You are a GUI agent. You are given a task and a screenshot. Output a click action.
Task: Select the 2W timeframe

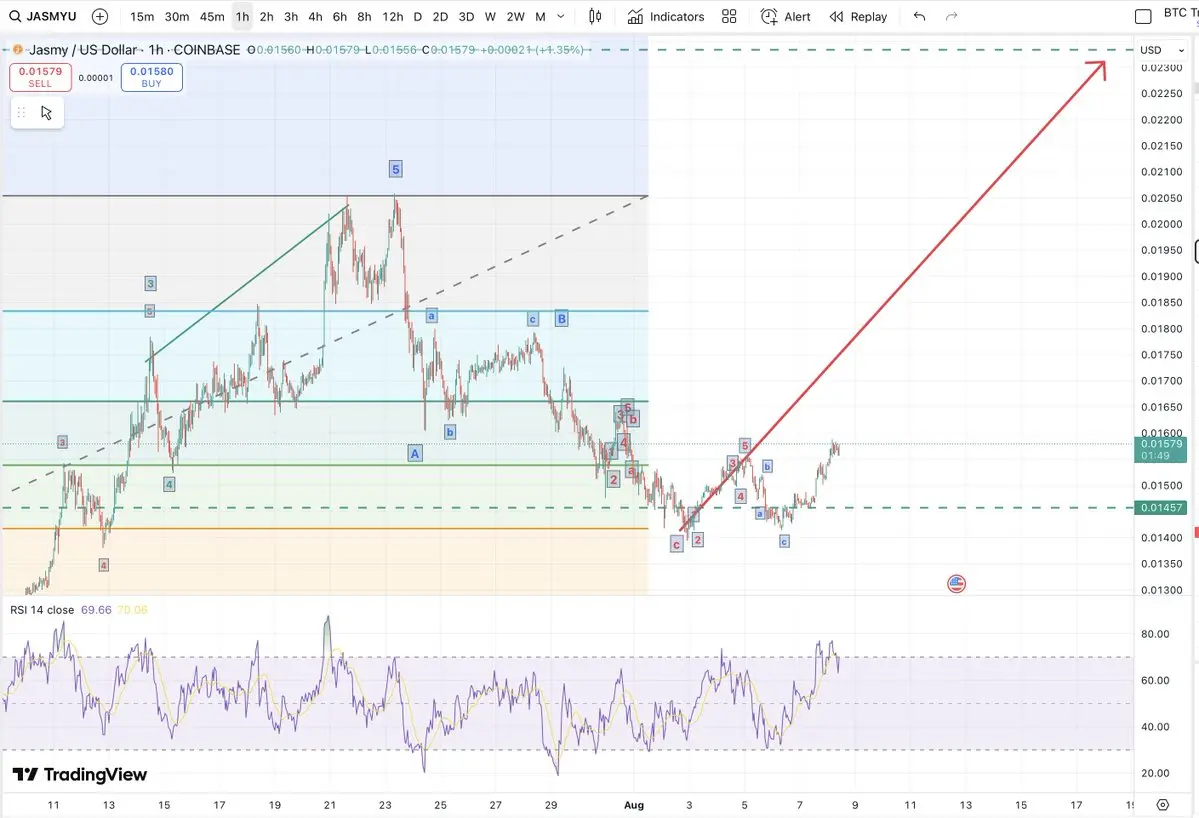tap(515, 16)
